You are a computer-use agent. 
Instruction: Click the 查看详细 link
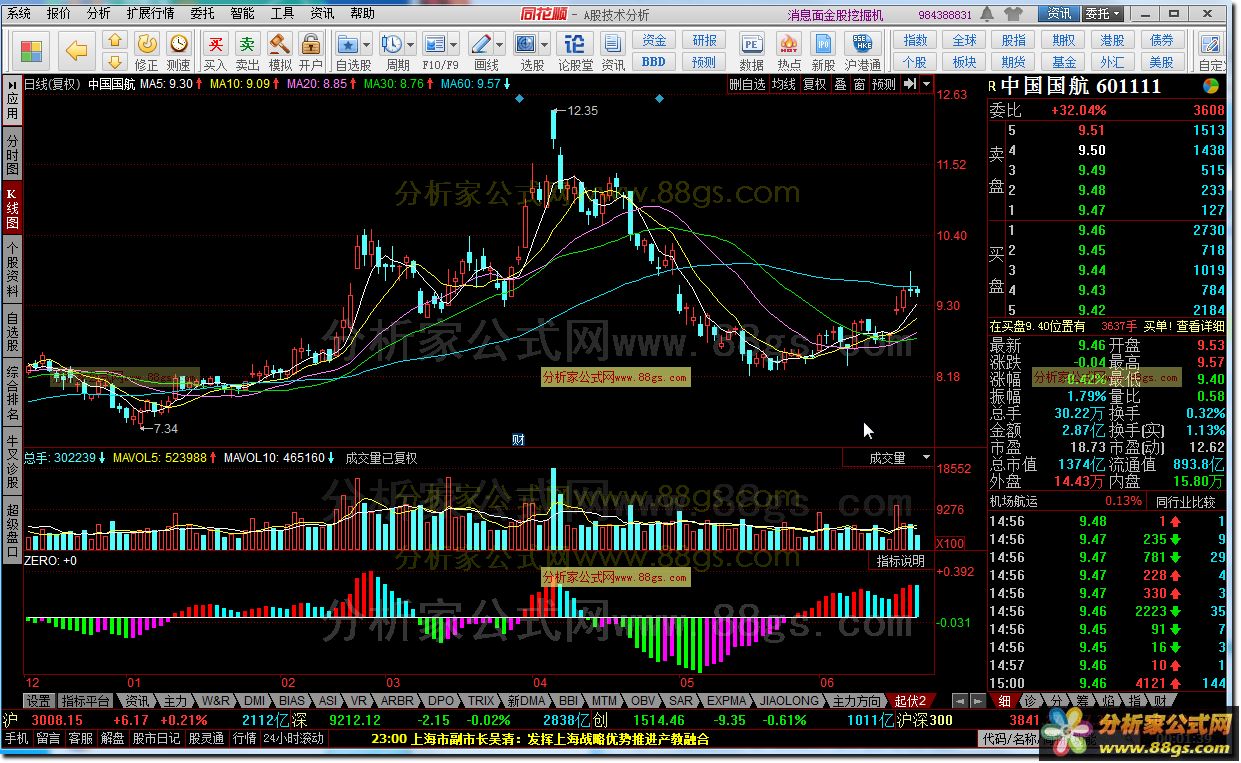(1199, 325)
